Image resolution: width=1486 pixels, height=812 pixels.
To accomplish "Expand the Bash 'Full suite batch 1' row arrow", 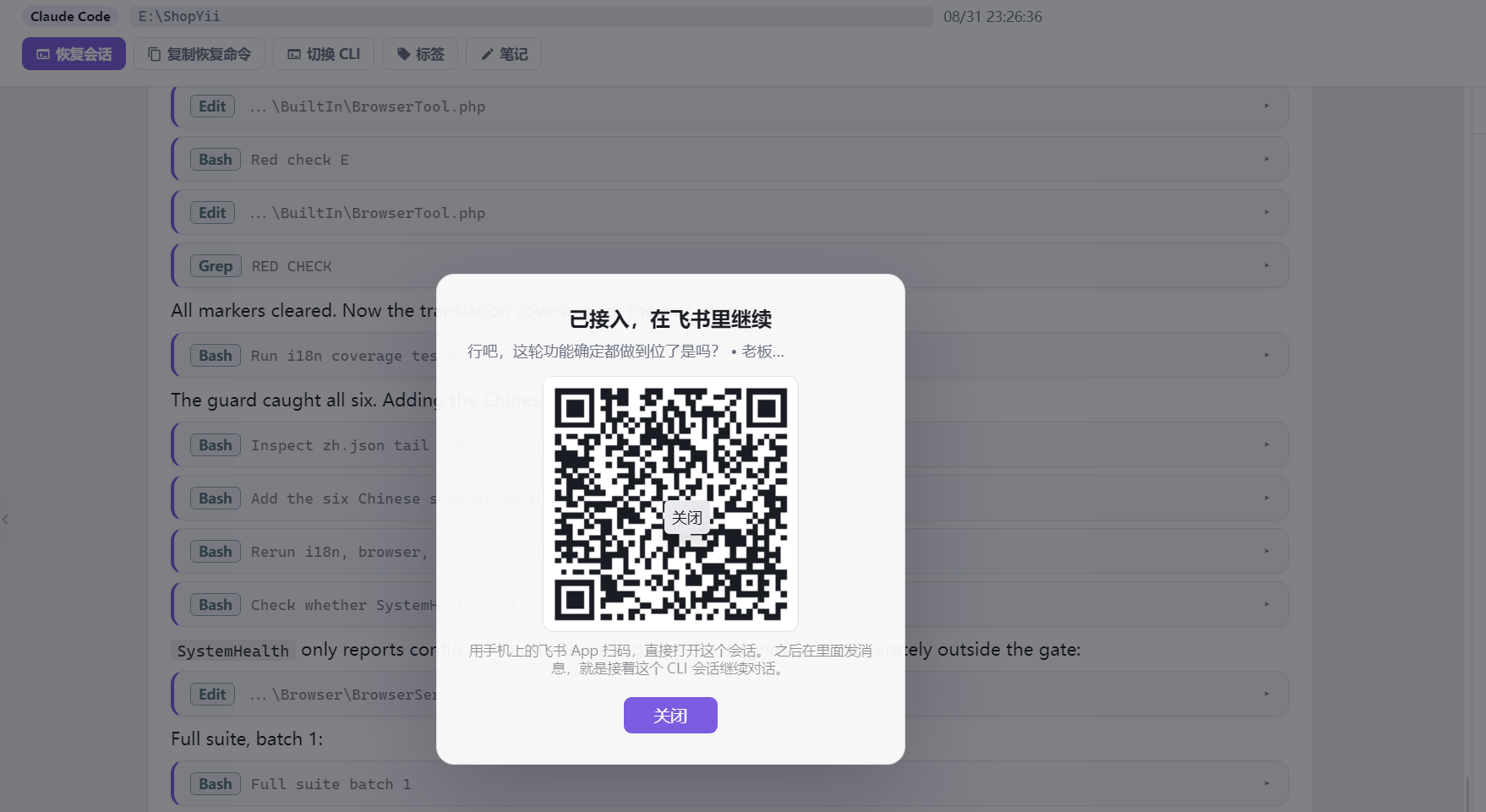I will (1266, 783).
